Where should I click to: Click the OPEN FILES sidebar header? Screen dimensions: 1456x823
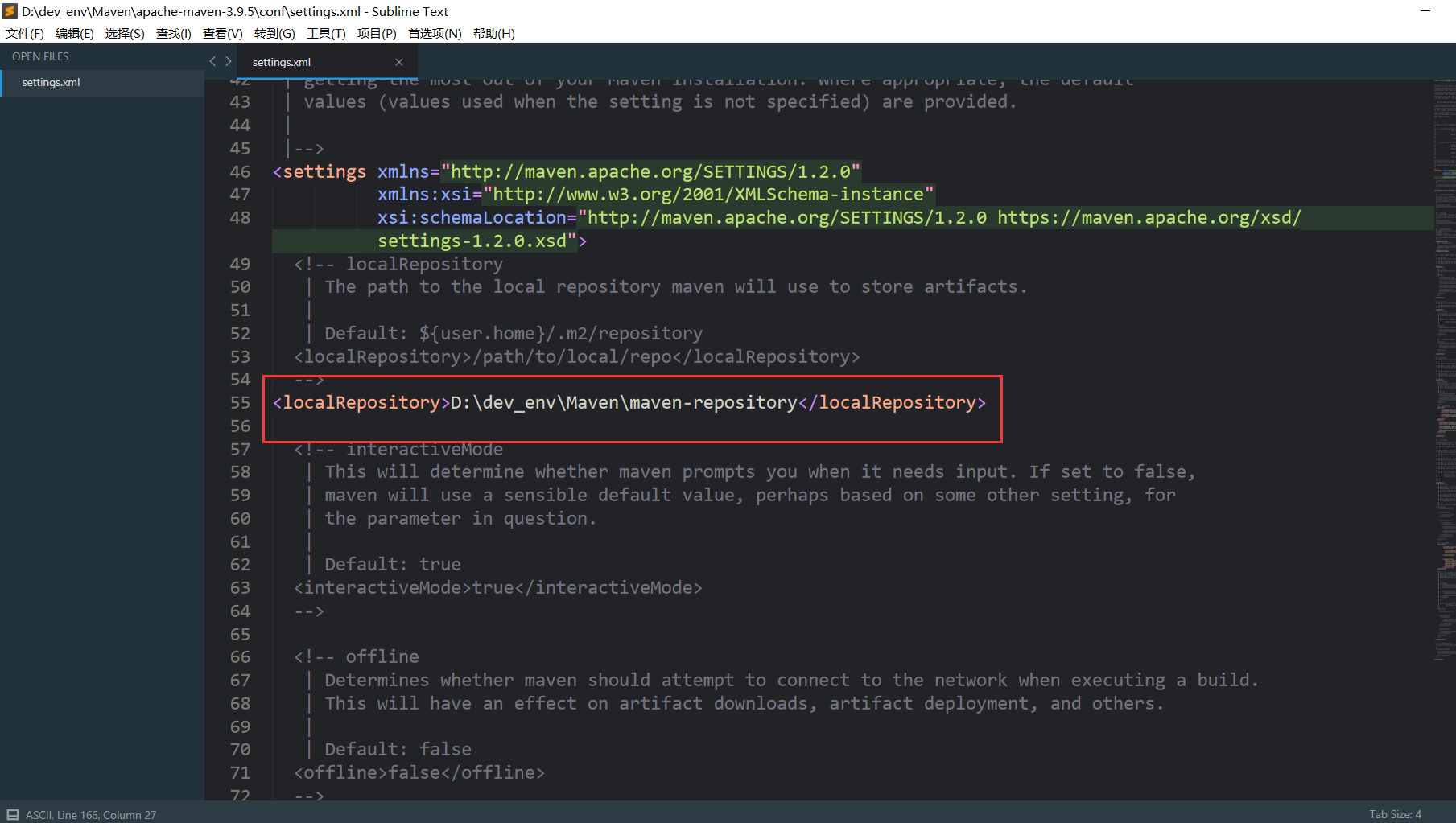coord(40,56)
